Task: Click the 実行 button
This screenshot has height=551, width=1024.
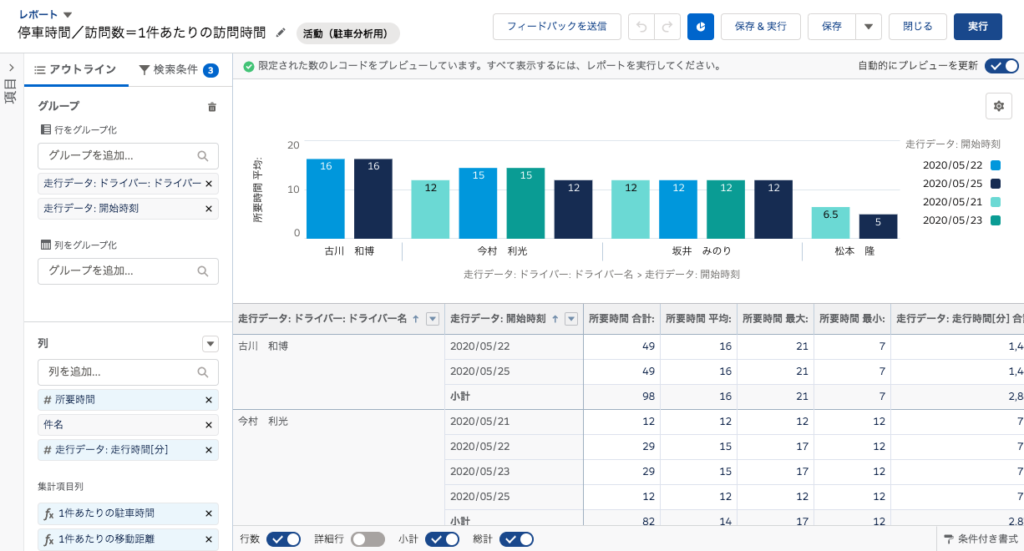Action: point(978,27)
